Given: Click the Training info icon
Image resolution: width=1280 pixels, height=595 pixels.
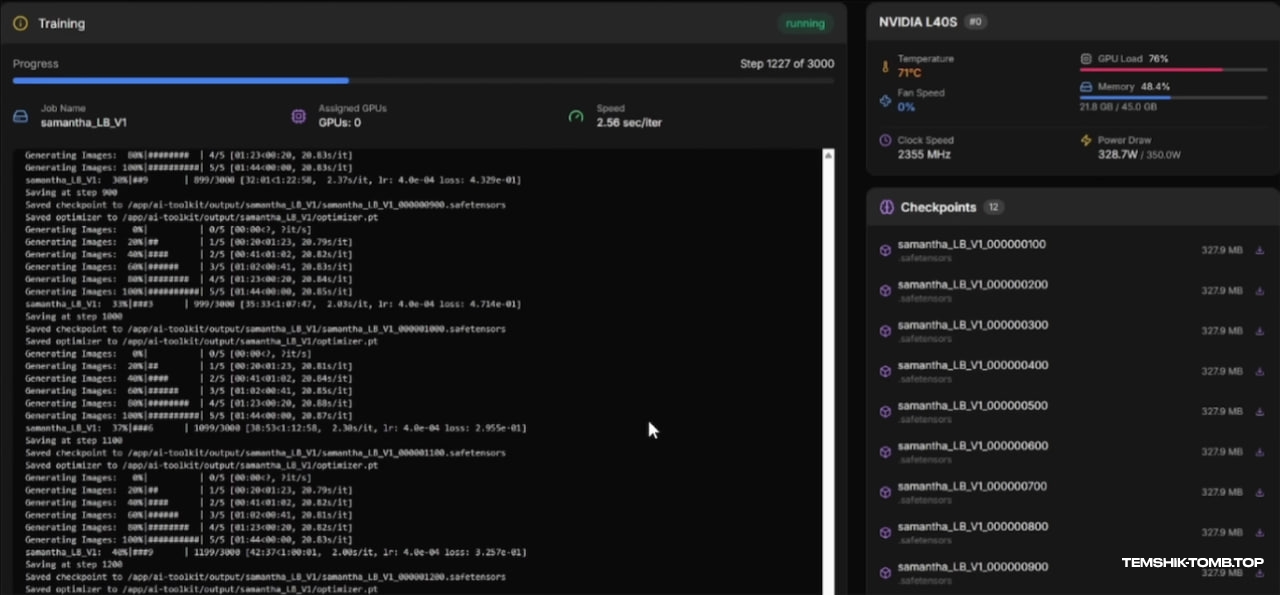Looking at the screenshot, I should 20,23.
